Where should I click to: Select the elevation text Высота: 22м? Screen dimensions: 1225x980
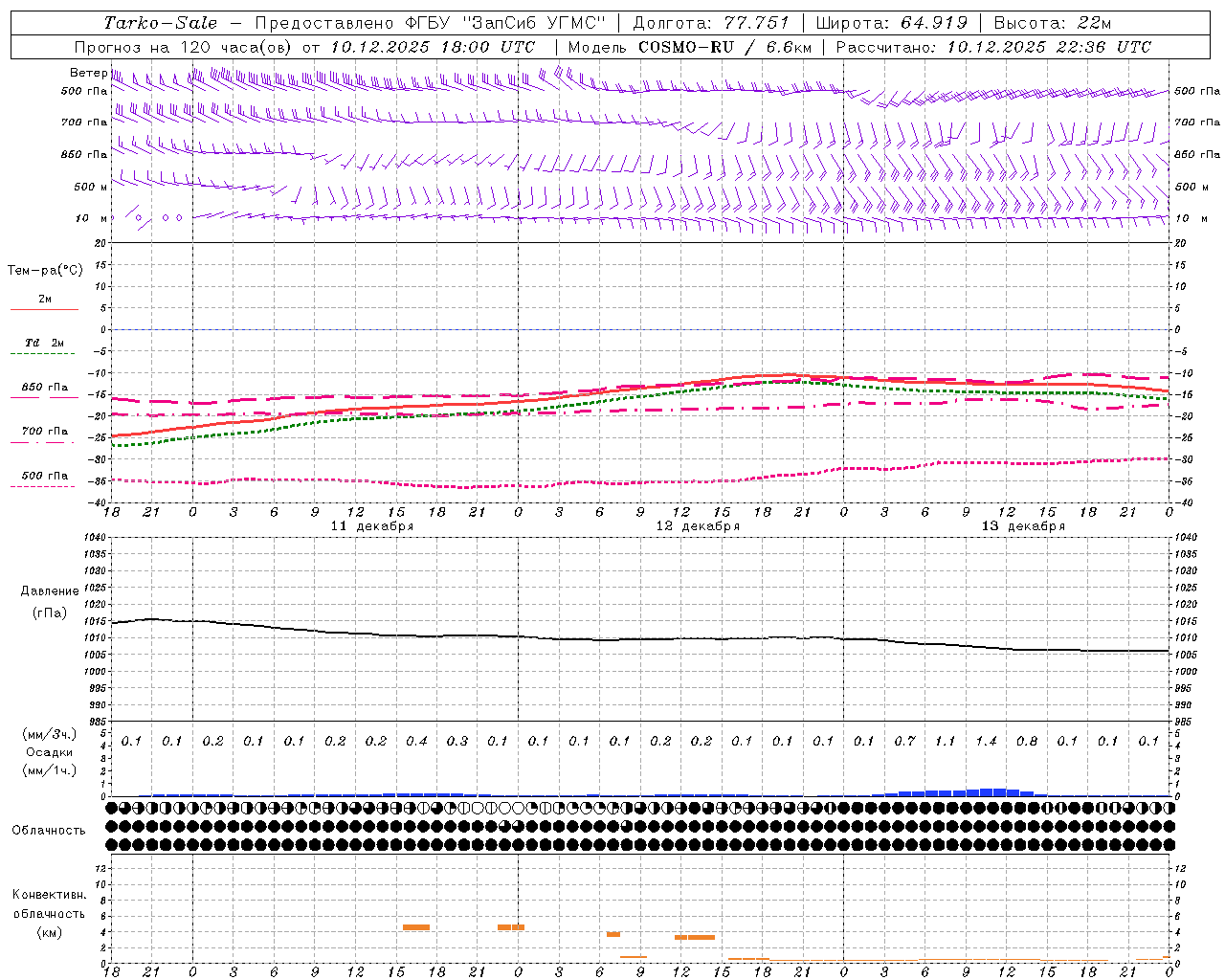1053,23
